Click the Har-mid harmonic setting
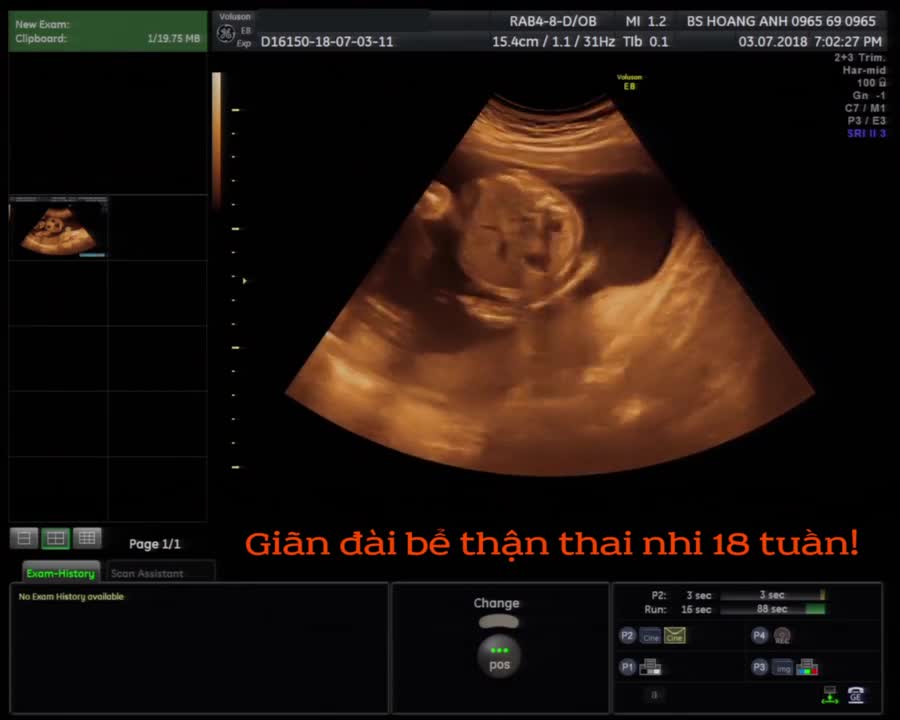The width and height of the screenshot is (900, 720). tap(864, 70)
